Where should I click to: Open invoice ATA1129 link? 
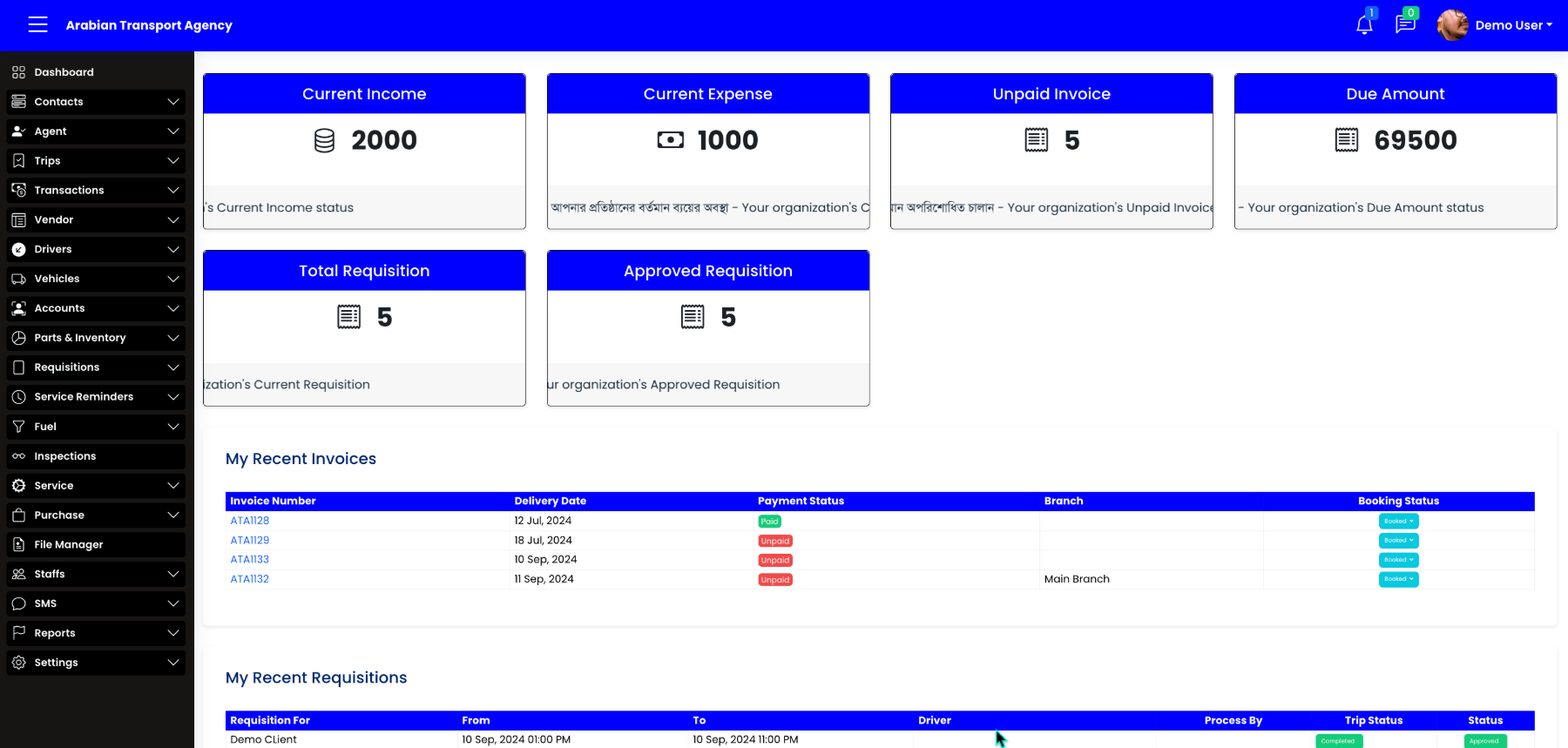[250, 540]
